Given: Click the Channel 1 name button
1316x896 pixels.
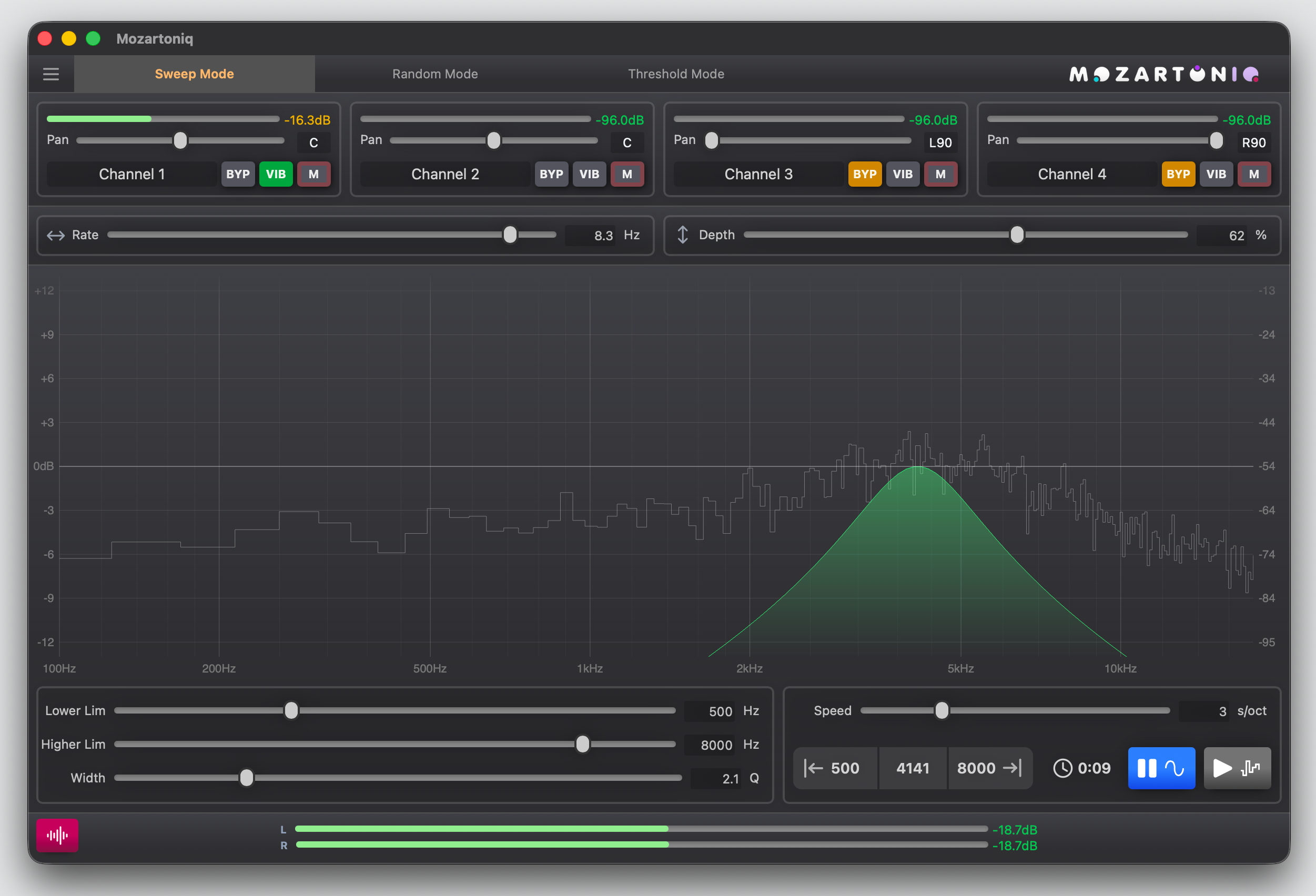Looking at the screenshot, I should tap(132, 175).
